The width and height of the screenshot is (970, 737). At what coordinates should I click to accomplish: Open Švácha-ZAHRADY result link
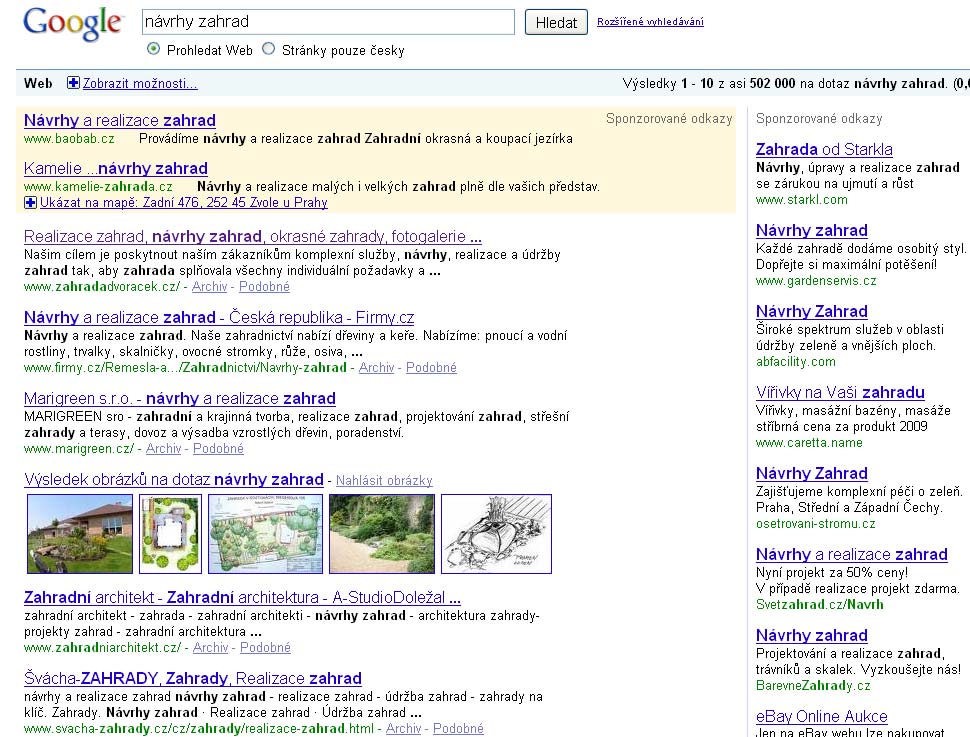[193, 678]
